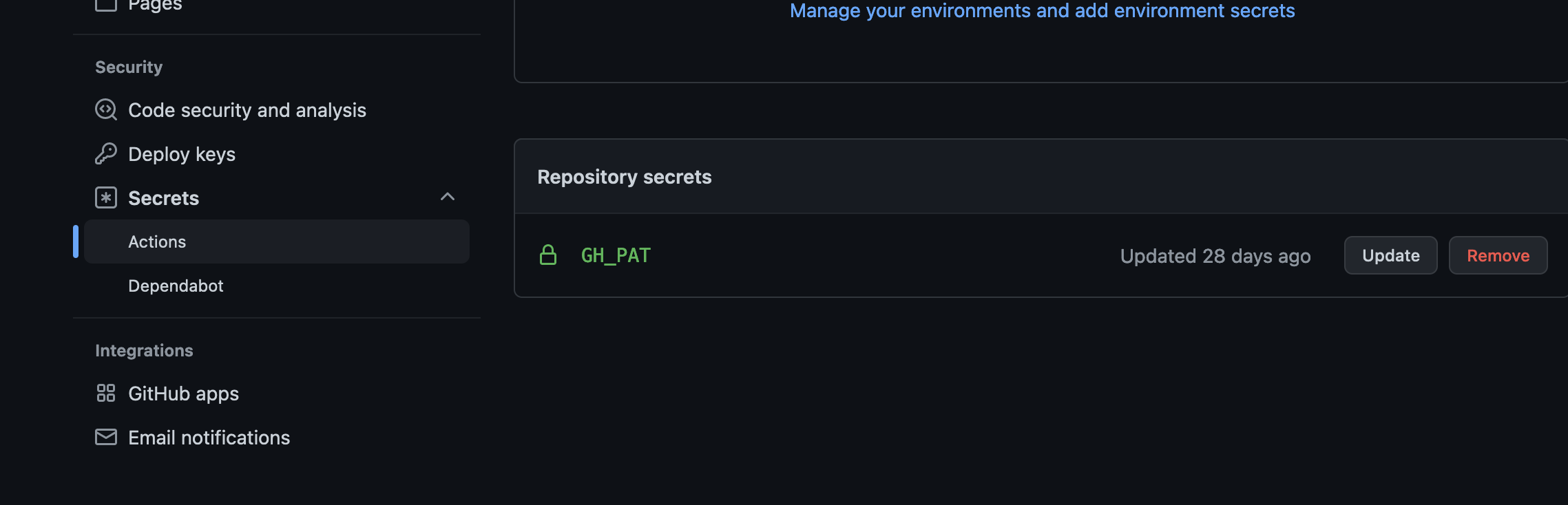The image size is (1568, 505).
Task: Follow Manage your environments link
Action: point(1042,11)
